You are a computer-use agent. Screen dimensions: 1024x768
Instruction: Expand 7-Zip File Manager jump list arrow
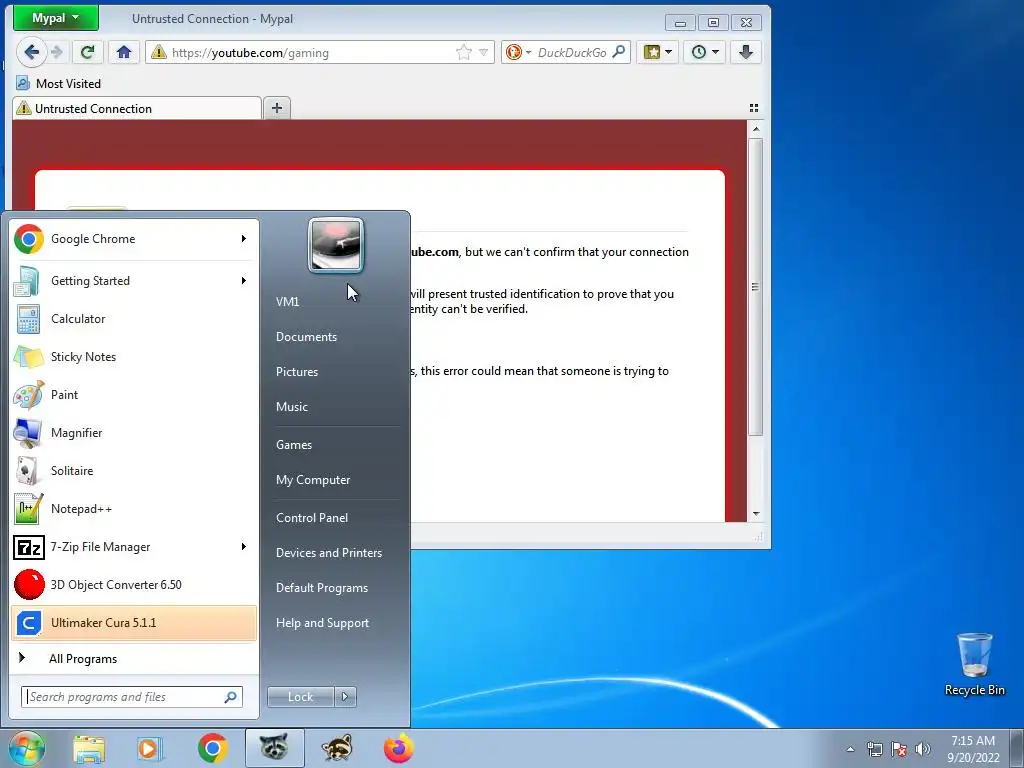244,547
